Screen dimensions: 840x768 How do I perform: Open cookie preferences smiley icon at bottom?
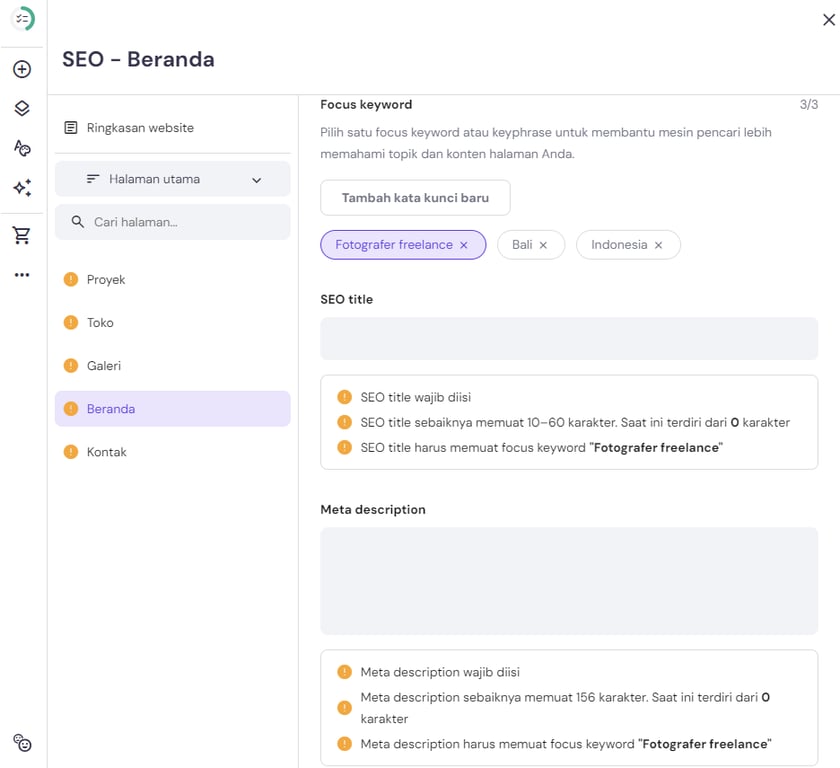tap(22, 744)
